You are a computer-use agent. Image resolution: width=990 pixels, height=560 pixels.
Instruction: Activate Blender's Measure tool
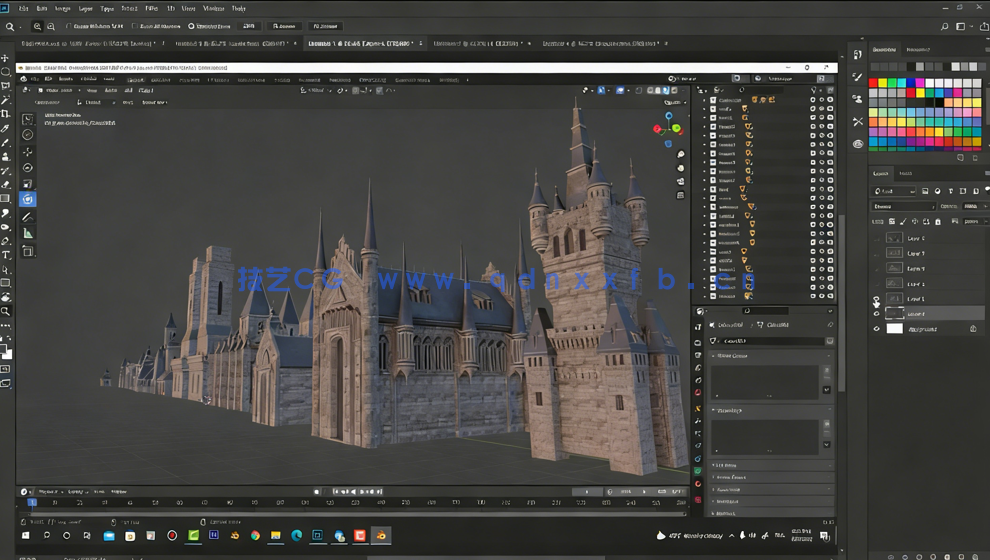point(28,234)
